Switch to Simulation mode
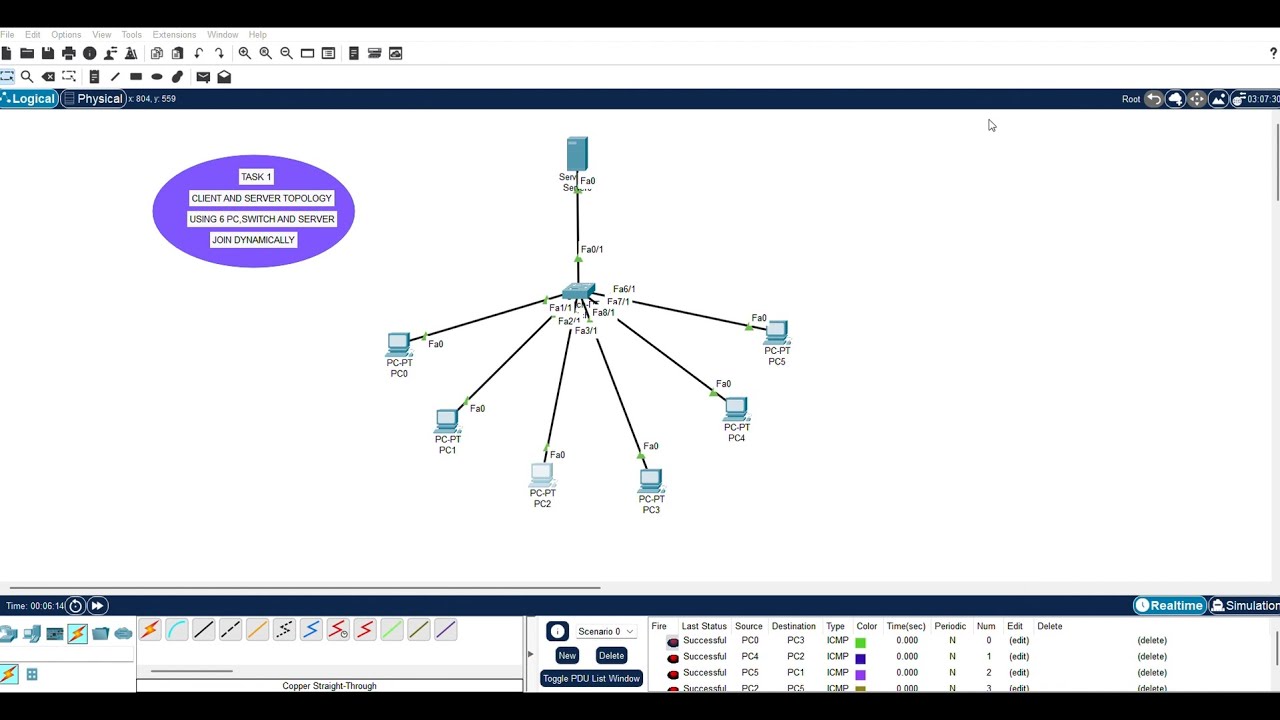This screenshot has width=1280, height=720. coord(1245,606)
